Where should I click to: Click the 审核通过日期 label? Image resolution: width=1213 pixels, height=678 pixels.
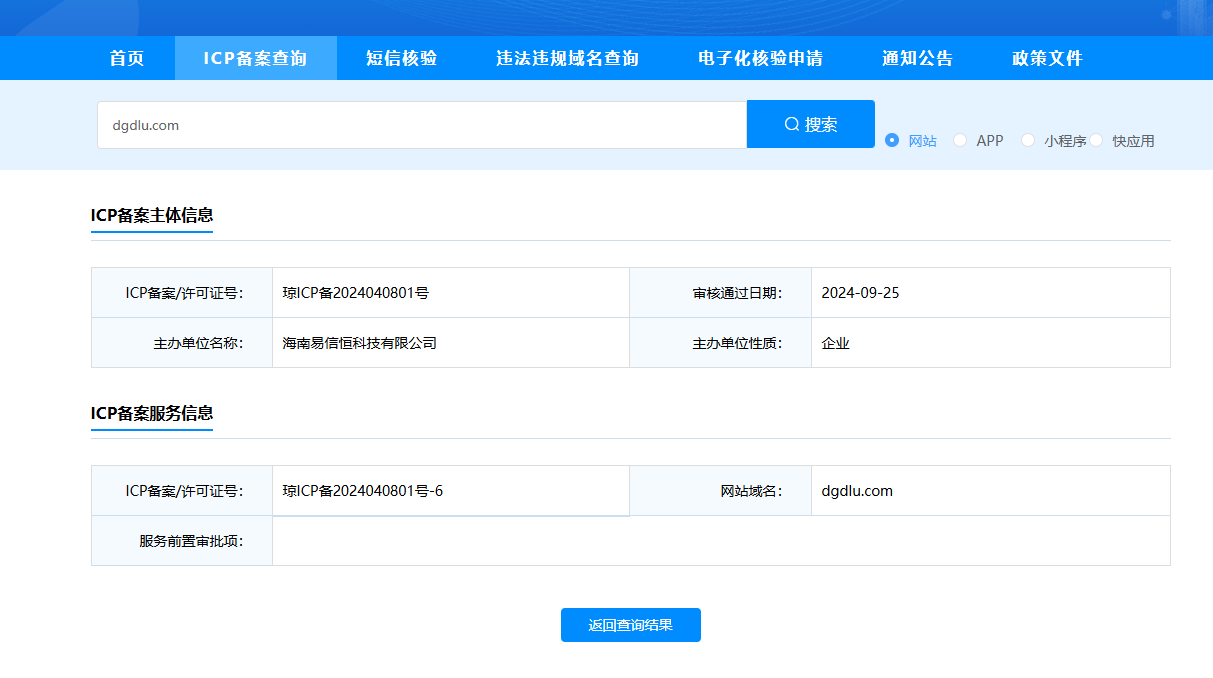click(737, 293)
